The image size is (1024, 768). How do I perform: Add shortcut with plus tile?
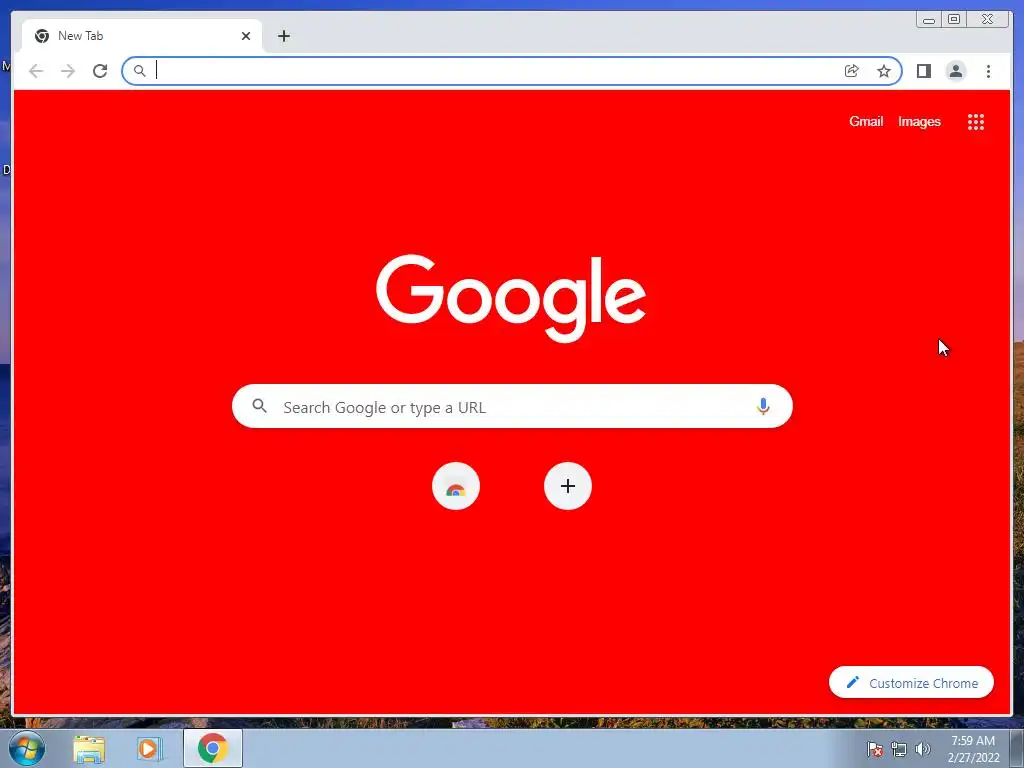(x=568, y=486)
